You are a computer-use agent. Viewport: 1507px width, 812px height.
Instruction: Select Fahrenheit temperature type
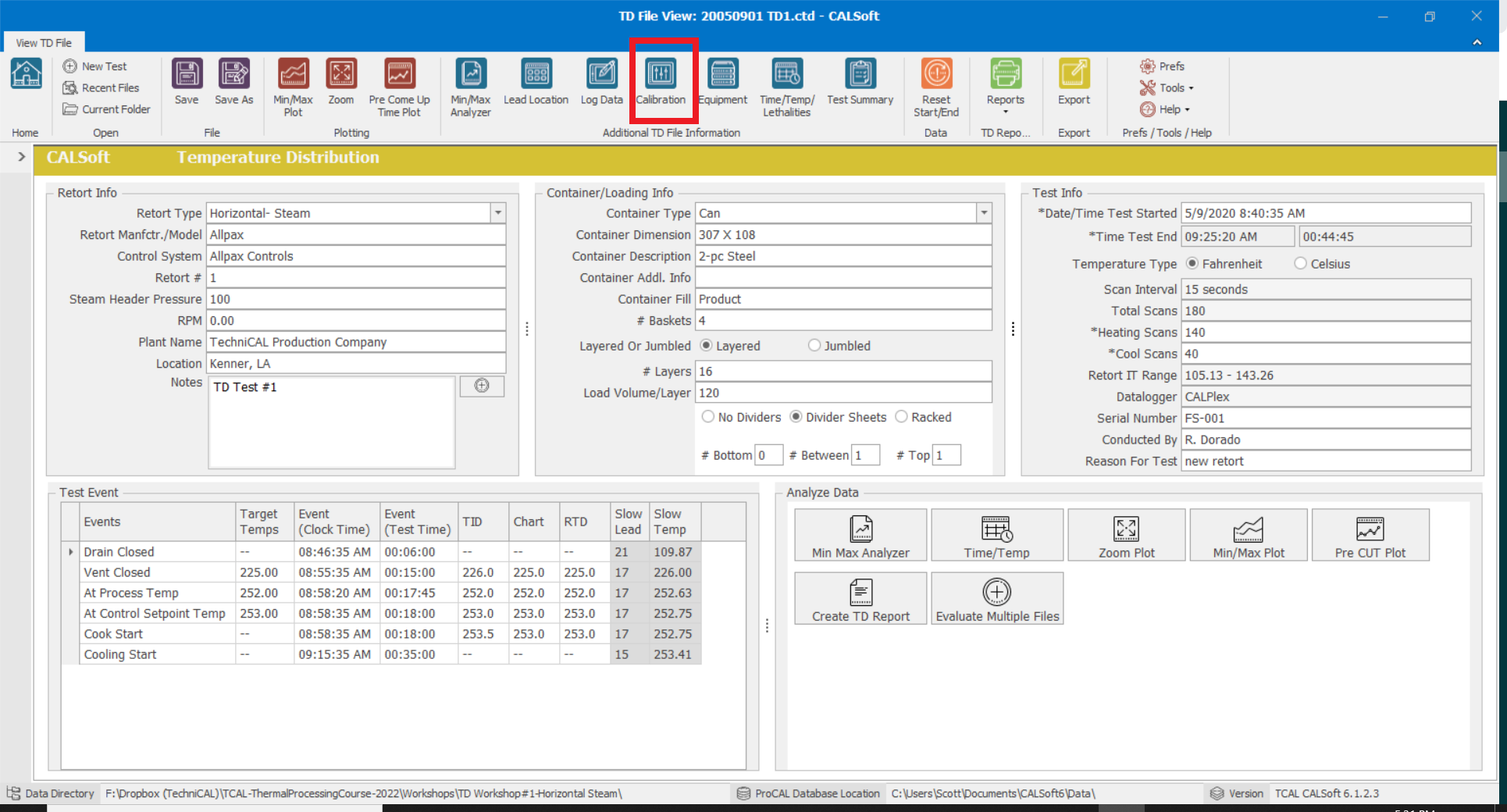point(1192,264)
